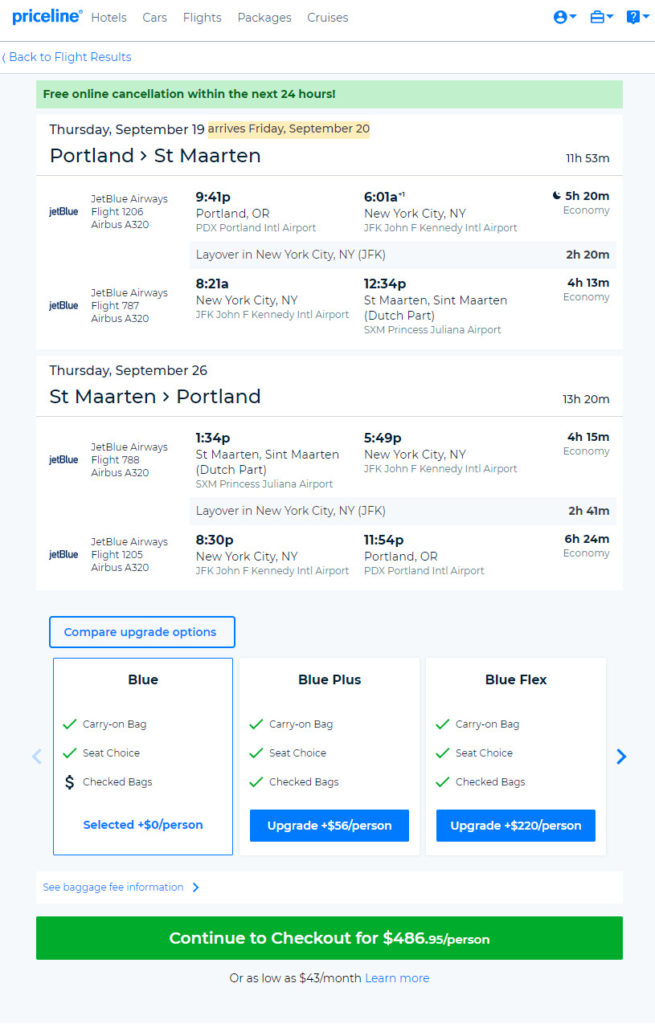Open the trips briefcase icon menu
This screenshot has height=1024, width=655.
click(601, 18)
